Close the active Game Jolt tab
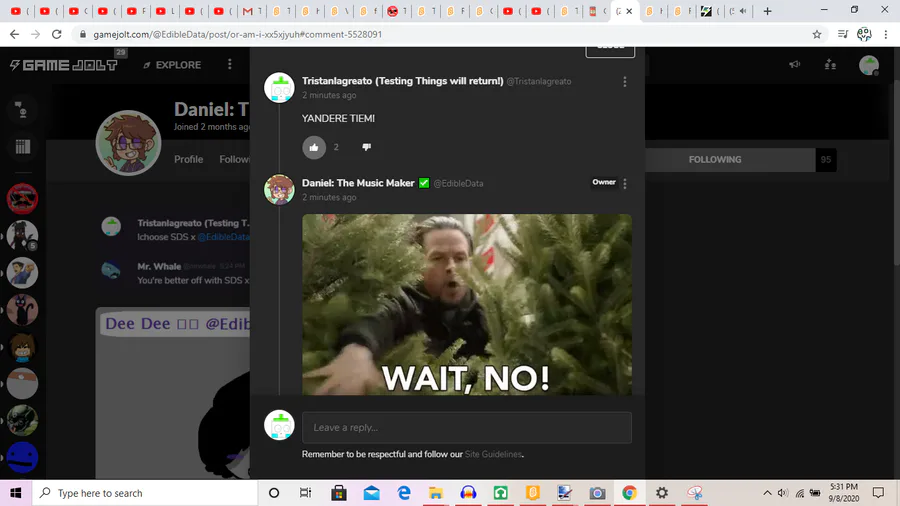This screenshot has width=900, height=506. coord(629,11)
